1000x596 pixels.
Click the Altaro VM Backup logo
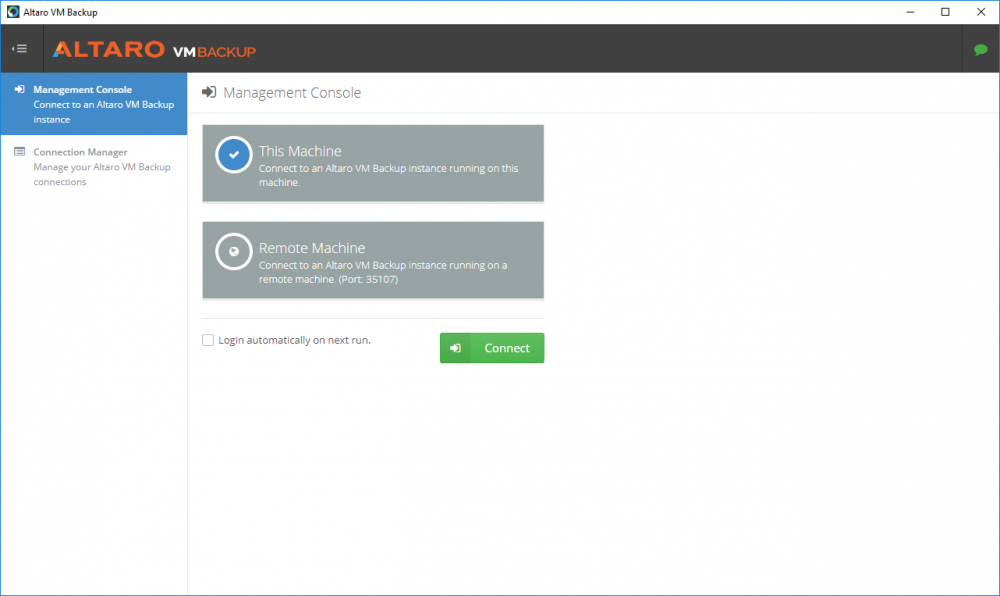[154, 50]
